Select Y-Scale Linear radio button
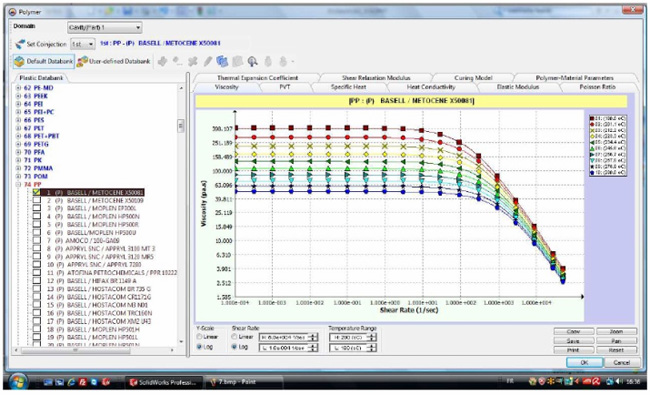Screen dimensions: 650x395 click(199, 337)
